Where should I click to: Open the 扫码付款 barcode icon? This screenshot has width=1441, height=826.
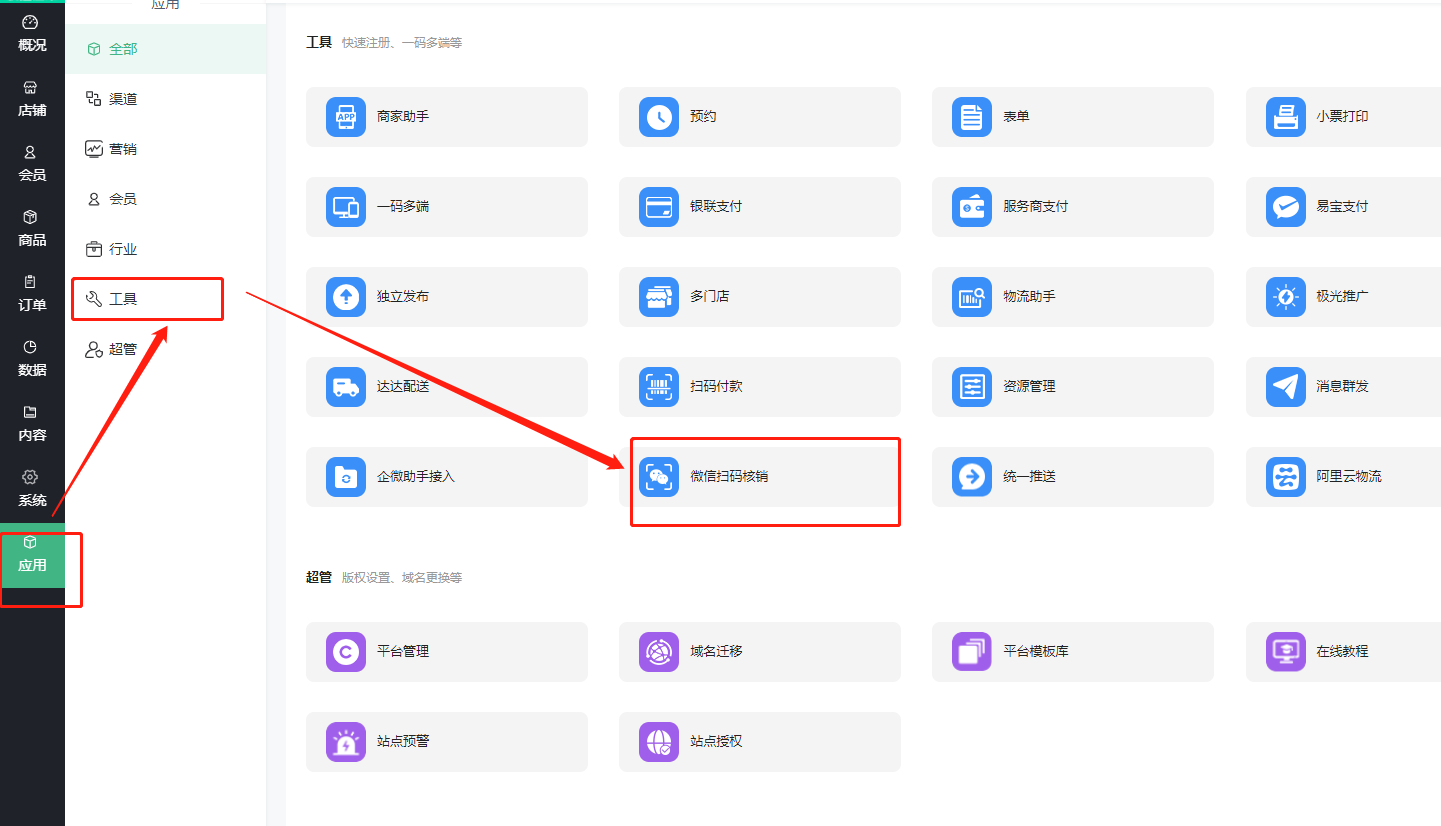tap(659, 387)
